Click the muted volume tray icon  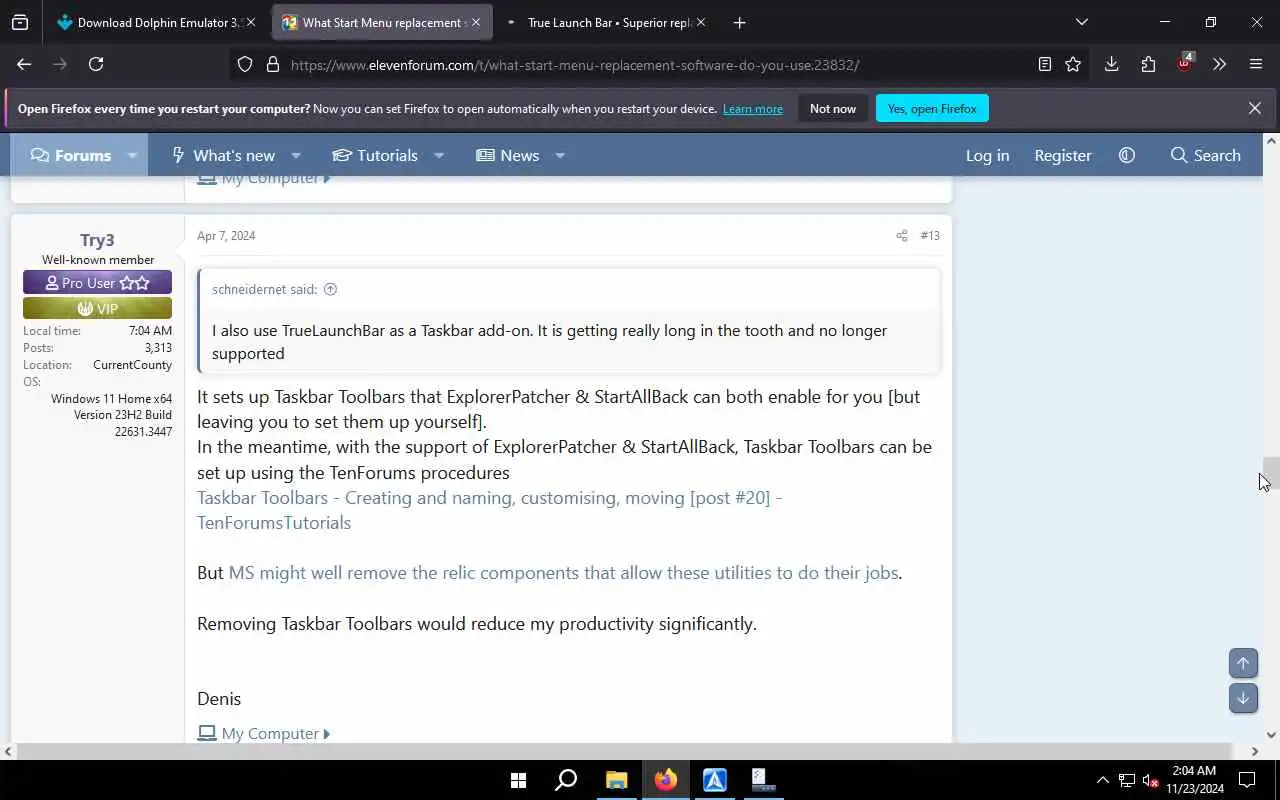pyautogui.click(x=1150, y=780)
